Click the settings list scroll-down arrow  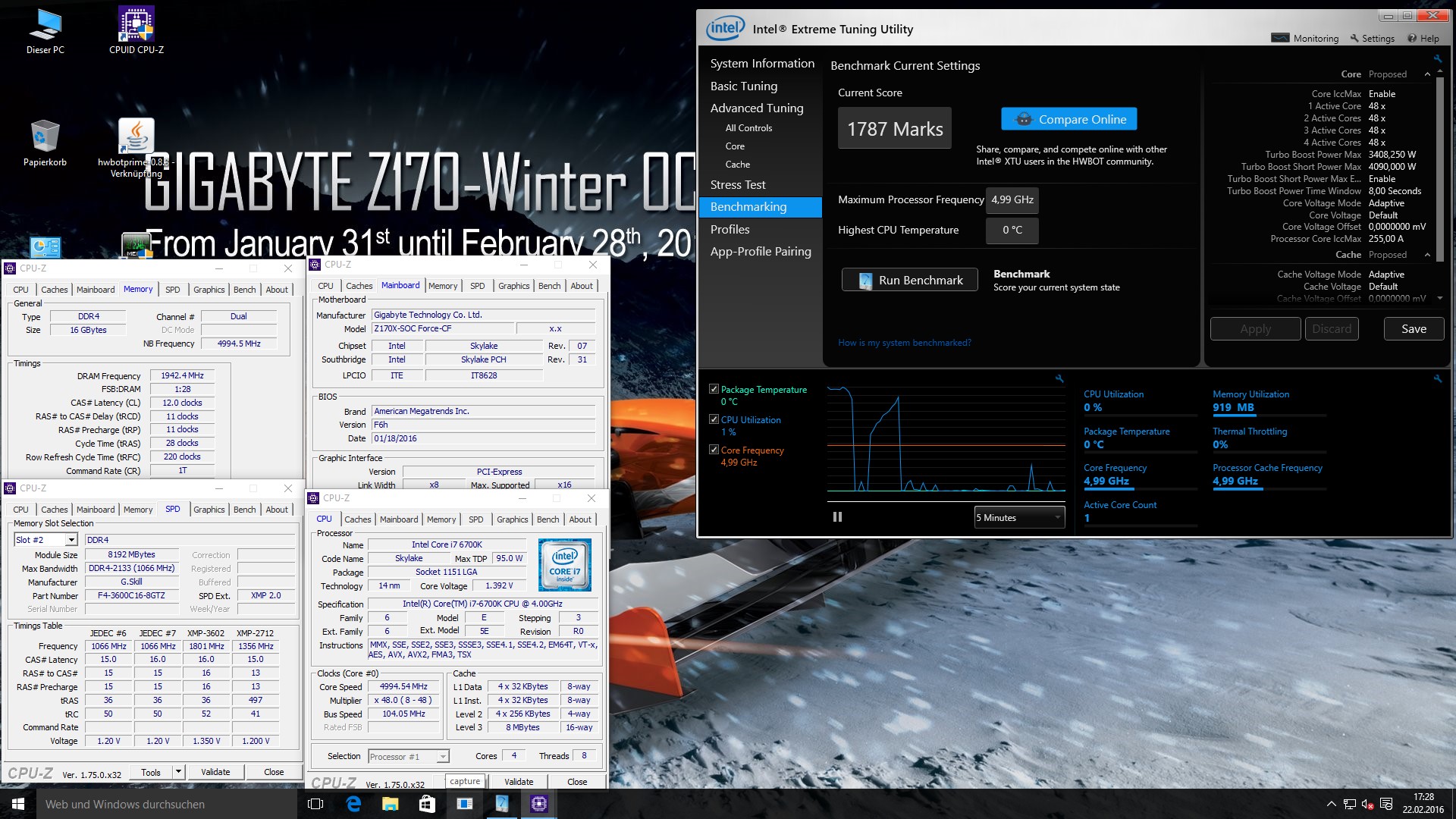tap(1440, 298)
